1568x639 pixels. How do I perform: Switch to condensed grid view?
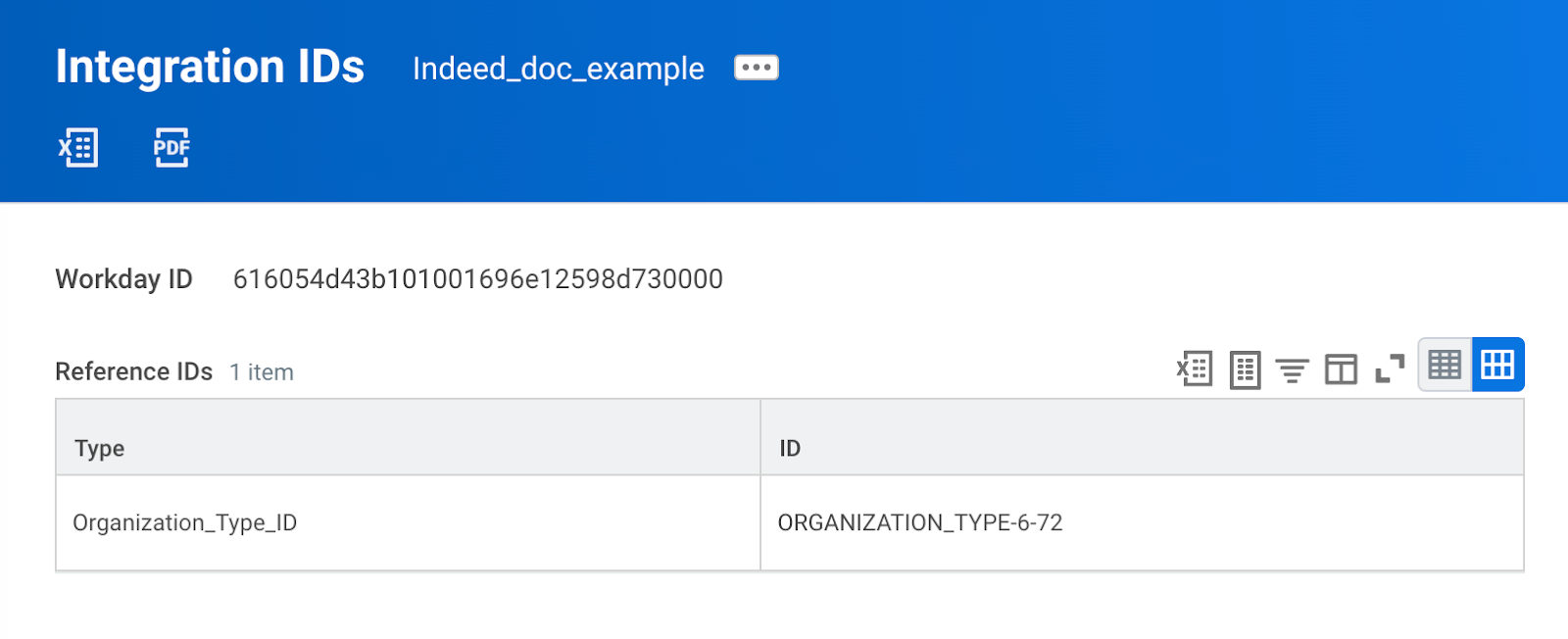tap(1445, 365)
